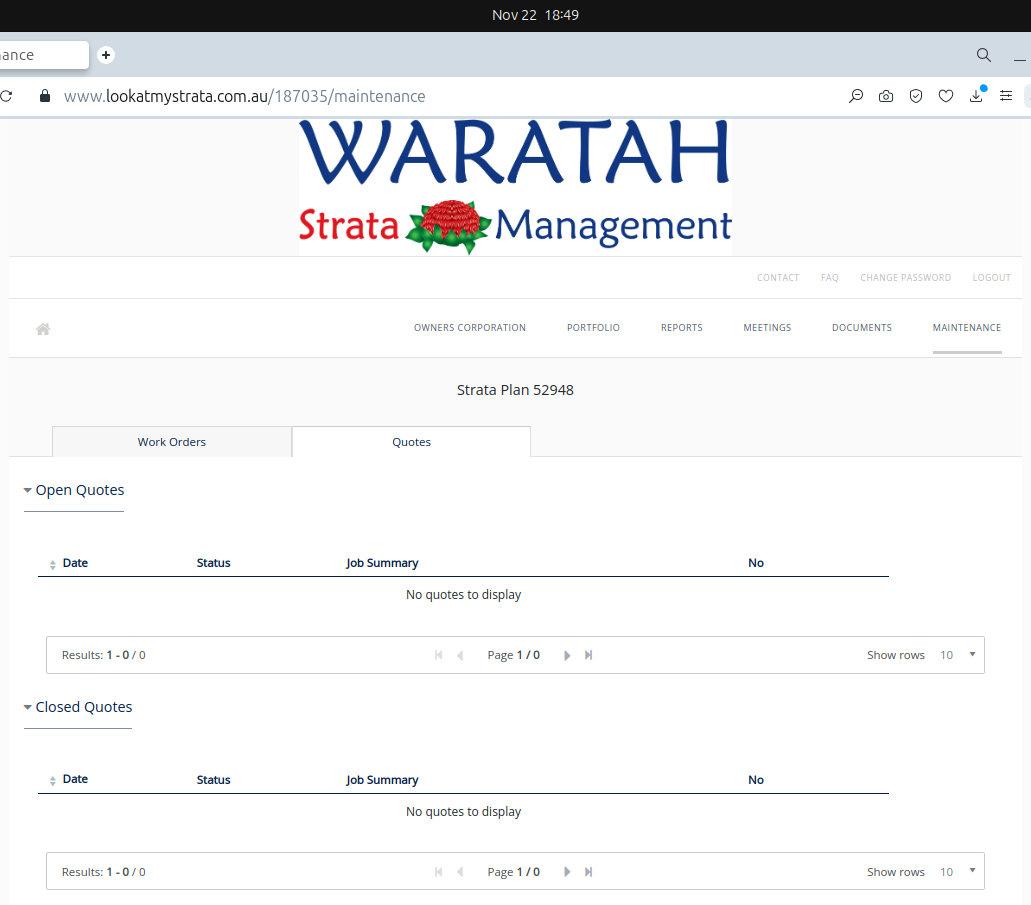Click the No header in Closed Quotes table

[x=755, y=780]
